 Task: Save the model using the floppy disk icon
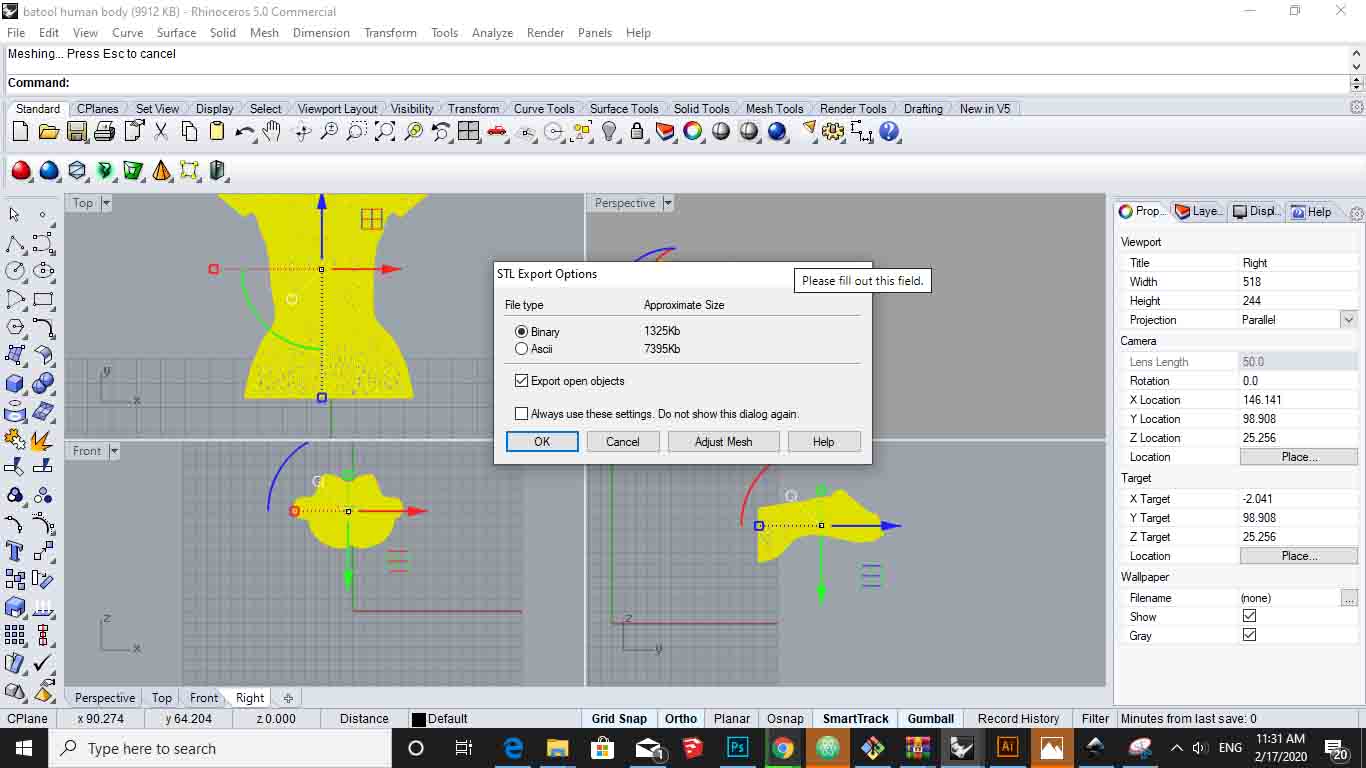(x=76, y=131)
